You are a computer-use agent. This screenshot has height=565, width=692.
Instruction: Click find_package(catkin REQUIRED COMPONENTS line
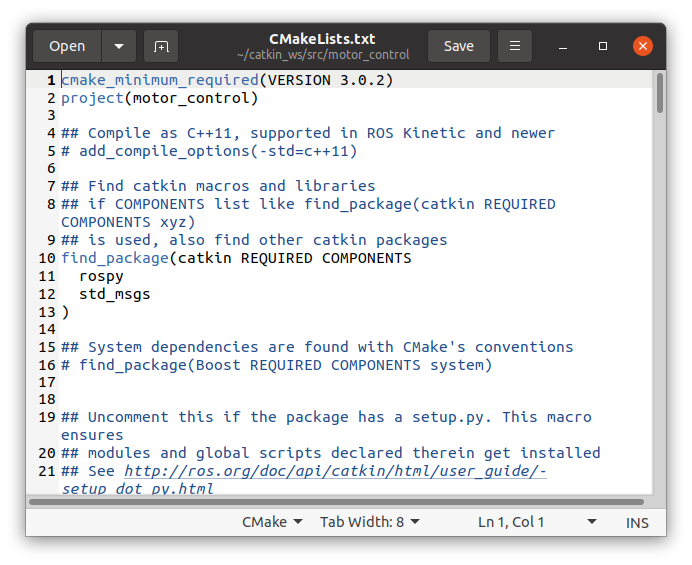[x=236, y=258]
